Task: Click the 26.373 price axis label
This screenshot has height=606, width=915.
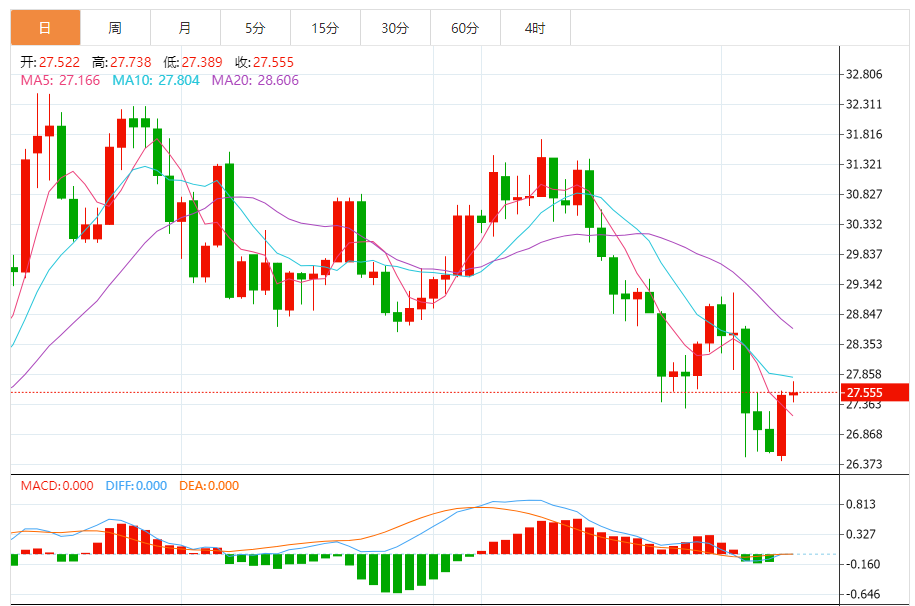Action: click(x=864, y=464)
